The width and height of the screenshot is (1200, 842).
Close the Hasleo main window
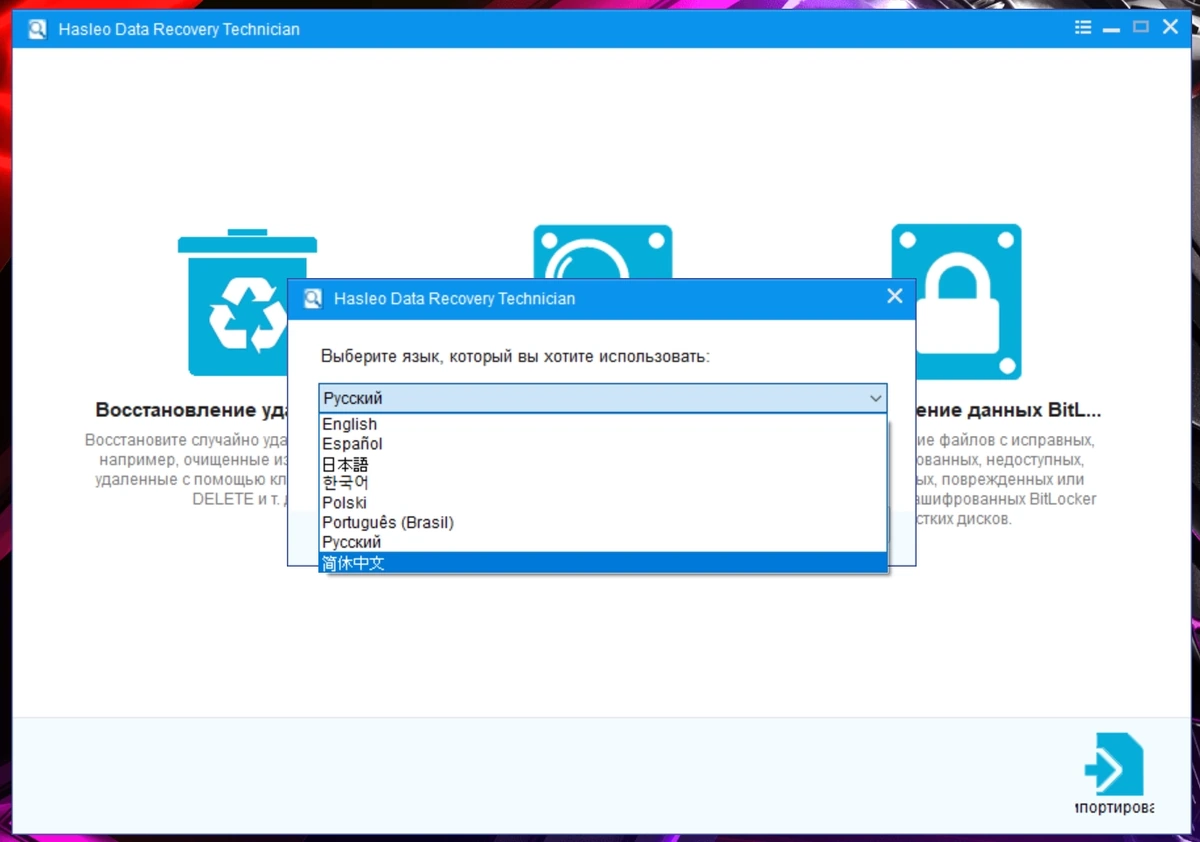(1170, 28)
